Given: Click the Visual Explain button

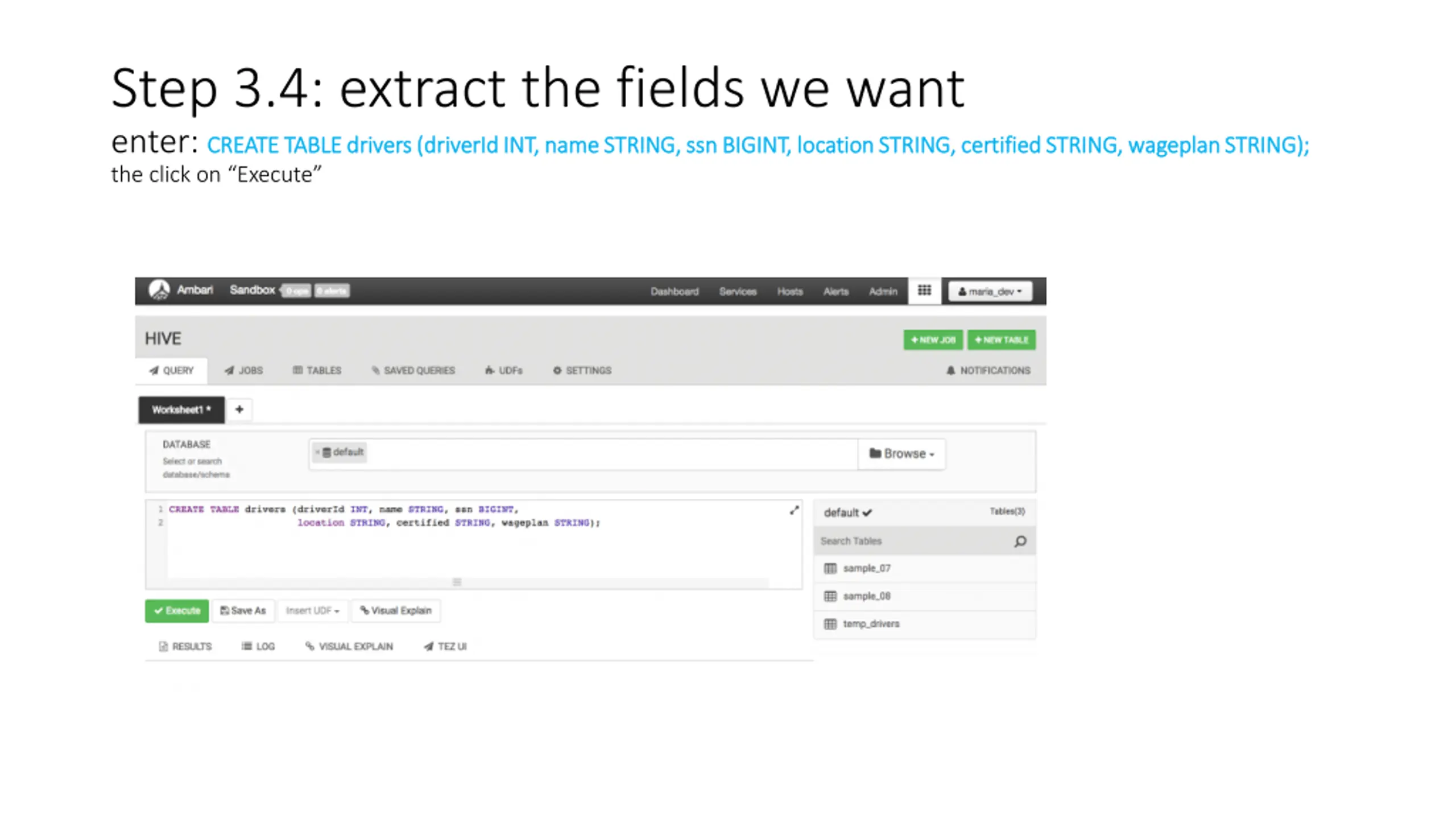Looking at the screenshot, I should pyautogui.click(x=396, y=611).
